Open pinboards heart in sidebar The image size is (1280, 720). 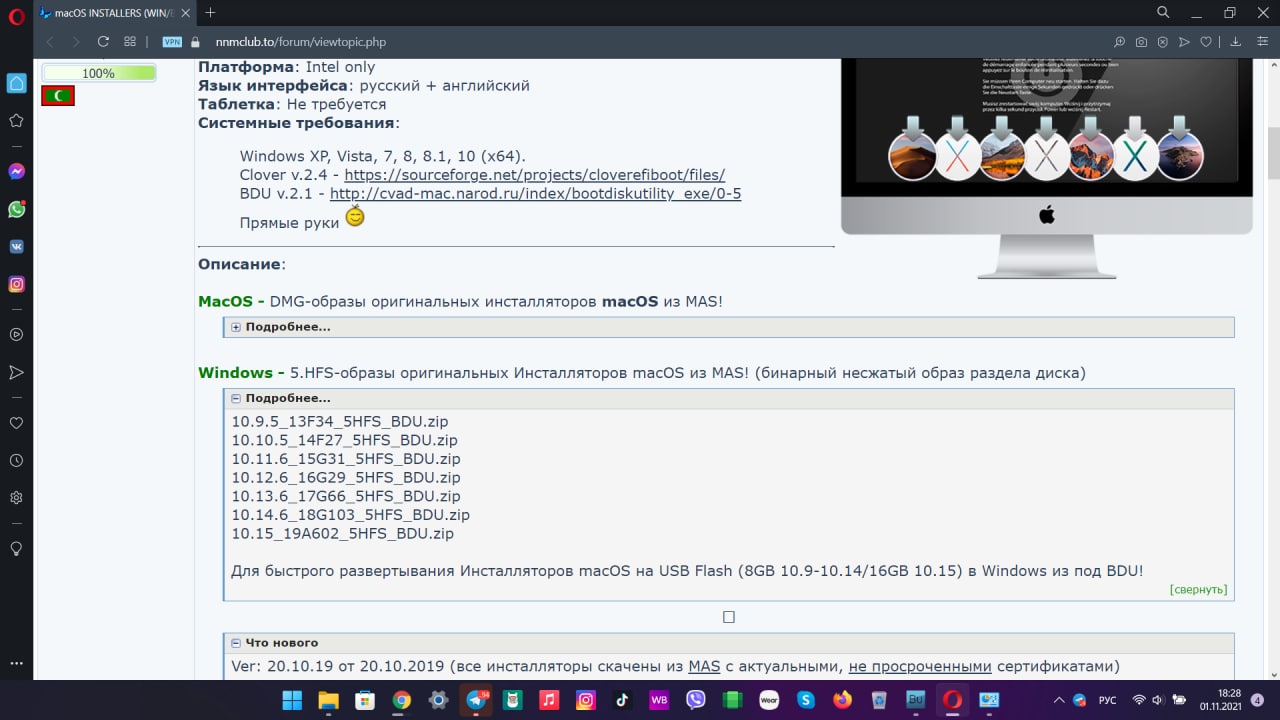pyautogui.click(x=16, y=423)
